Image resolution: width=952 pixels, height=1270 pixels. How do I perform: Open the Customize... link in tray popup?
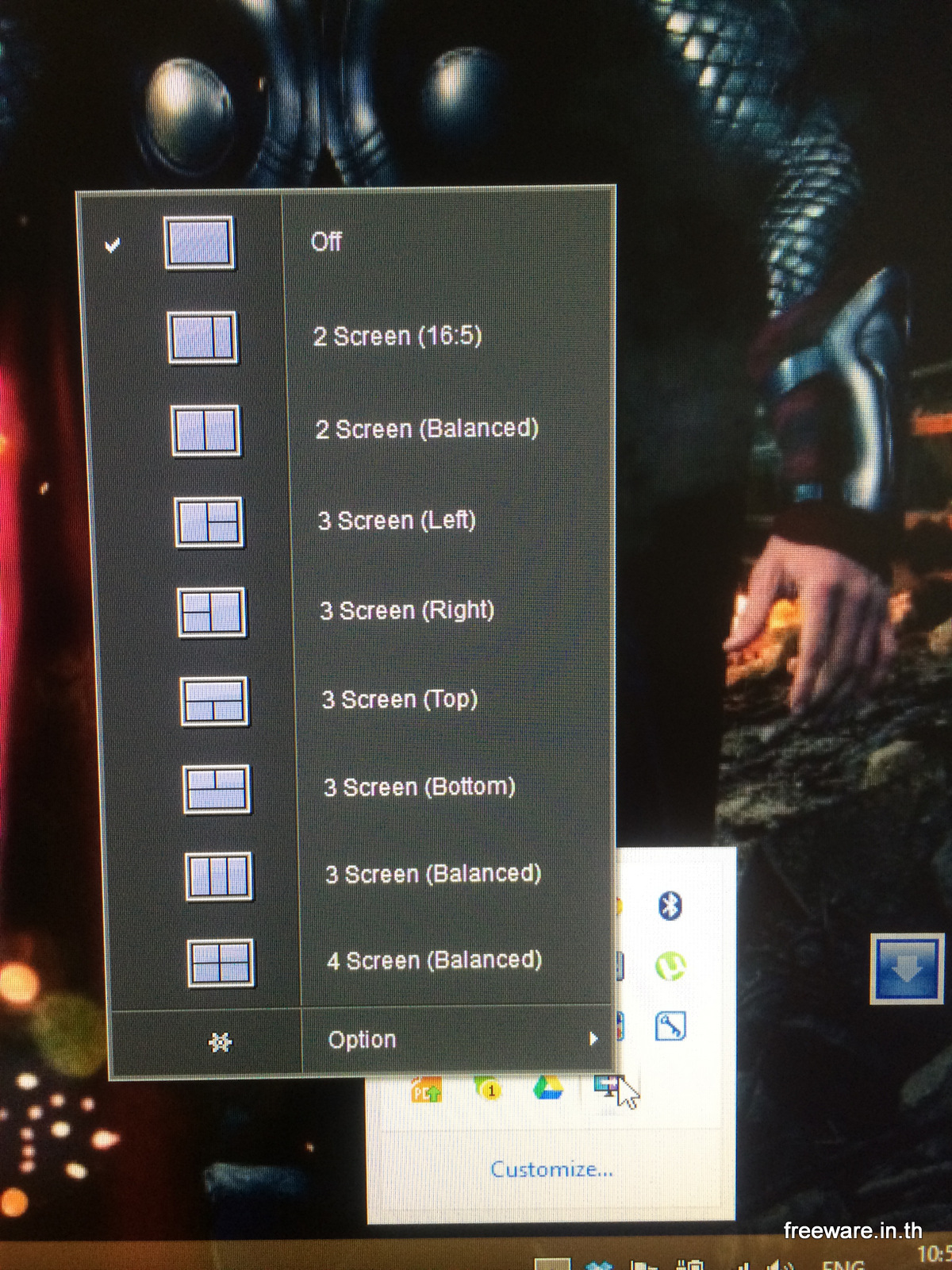click(x=551, y=1169)
